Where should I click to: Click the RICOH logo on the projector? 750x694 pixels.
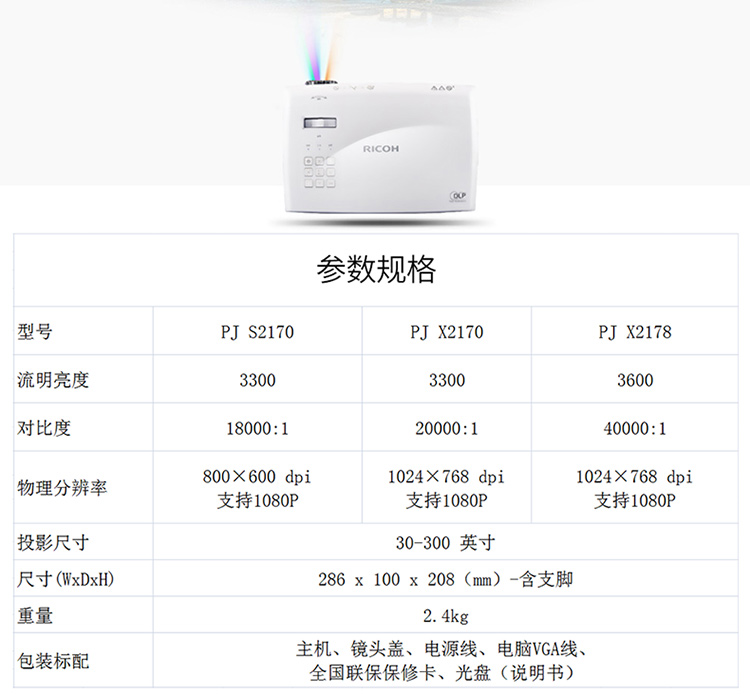(x=381, y=149)
